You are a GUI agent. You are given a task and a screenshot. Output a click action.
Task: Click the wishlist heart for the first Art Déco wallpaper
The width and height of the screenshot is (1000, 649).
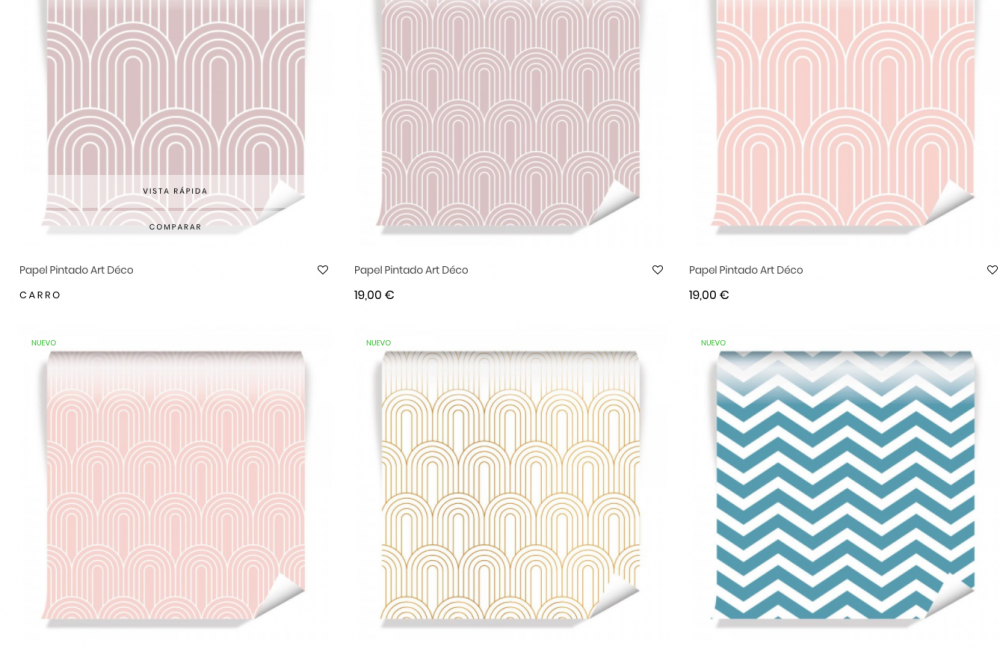pyautogui.click(x=323, y=270)
